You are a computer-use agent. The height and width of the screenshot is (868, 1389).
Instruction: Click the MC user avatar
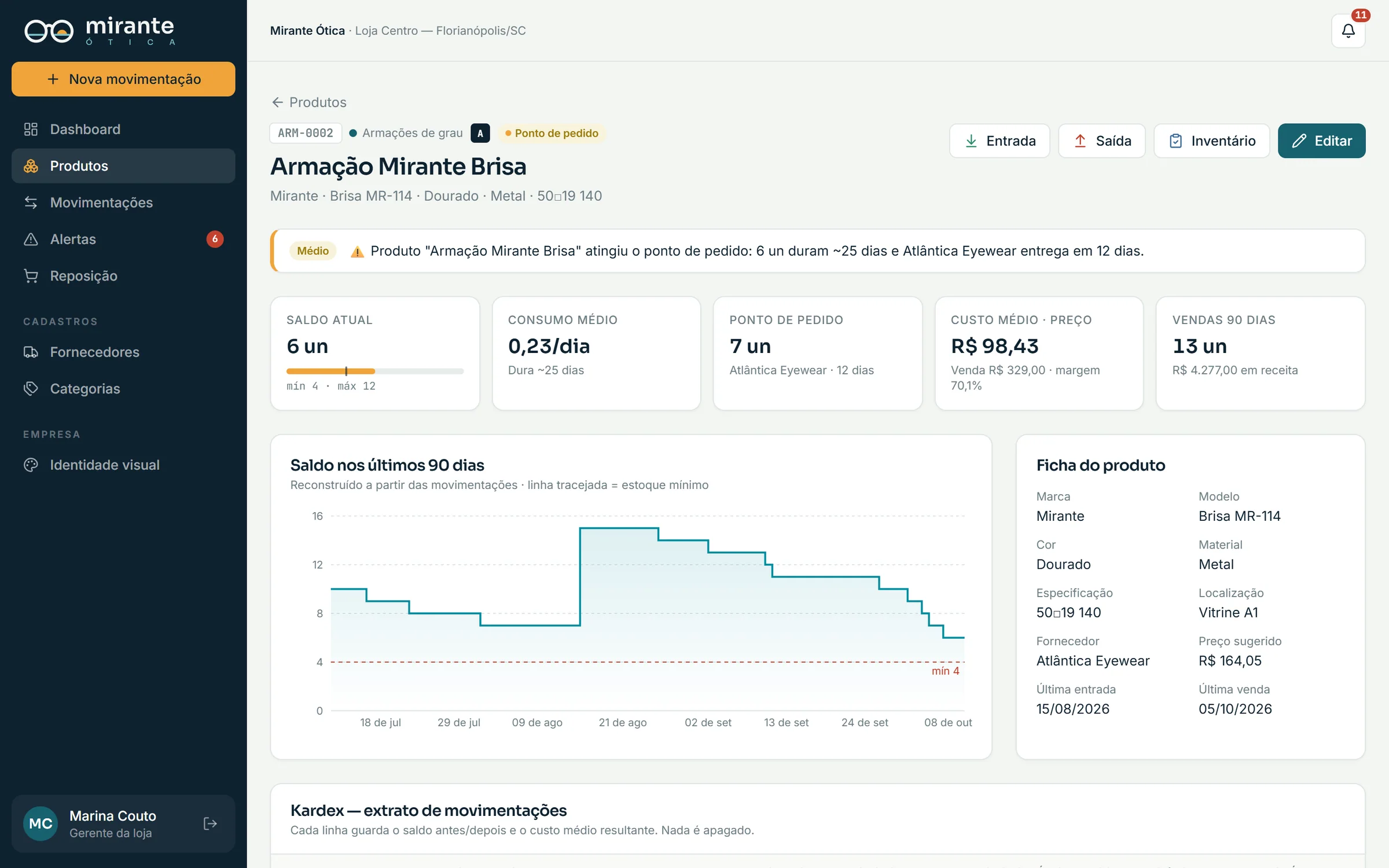click(41, 823)
